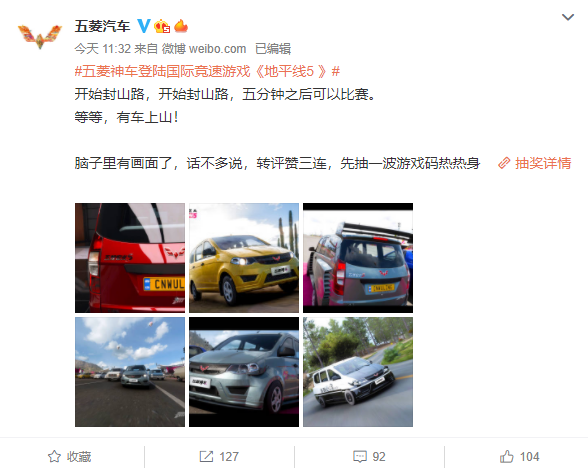View grey car front close-up photo
Viewport: 588px width, 474px height.
click(x=244, y=372)
